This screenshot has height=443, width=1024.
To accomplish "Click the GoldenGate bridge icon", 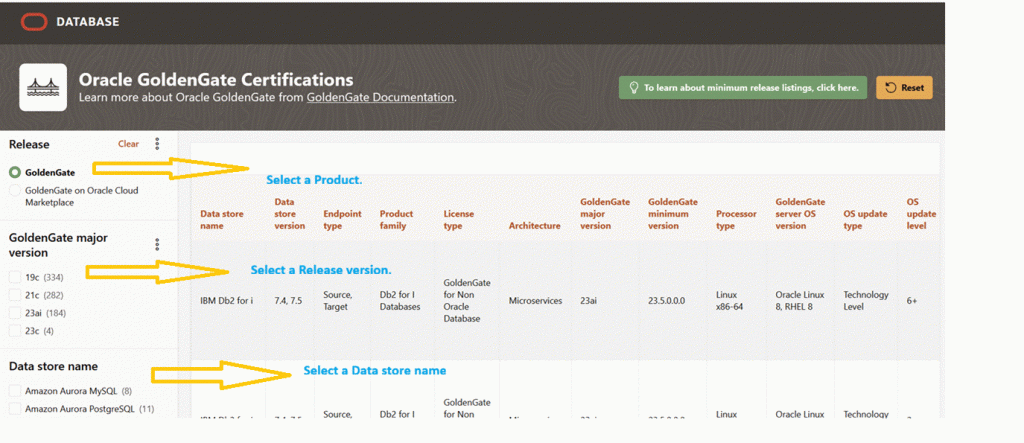I will (x=43, y=88).
